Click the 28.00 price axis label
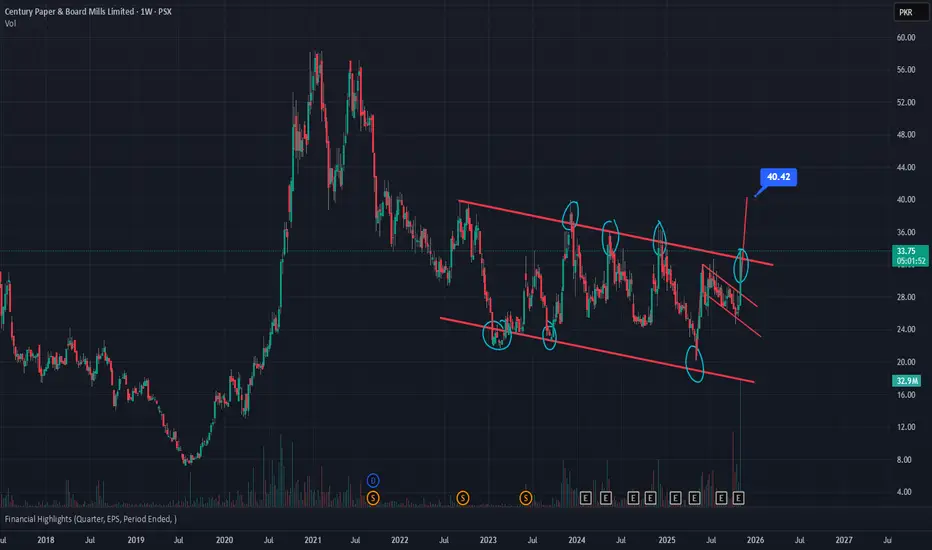The height and width of the screenshot is (550, 932). pos(906,297)
